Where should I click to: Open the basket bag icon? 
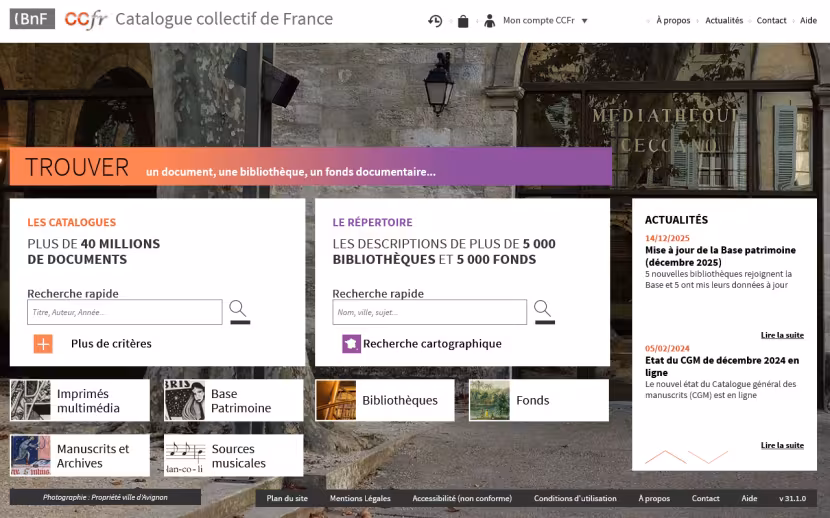463,21
